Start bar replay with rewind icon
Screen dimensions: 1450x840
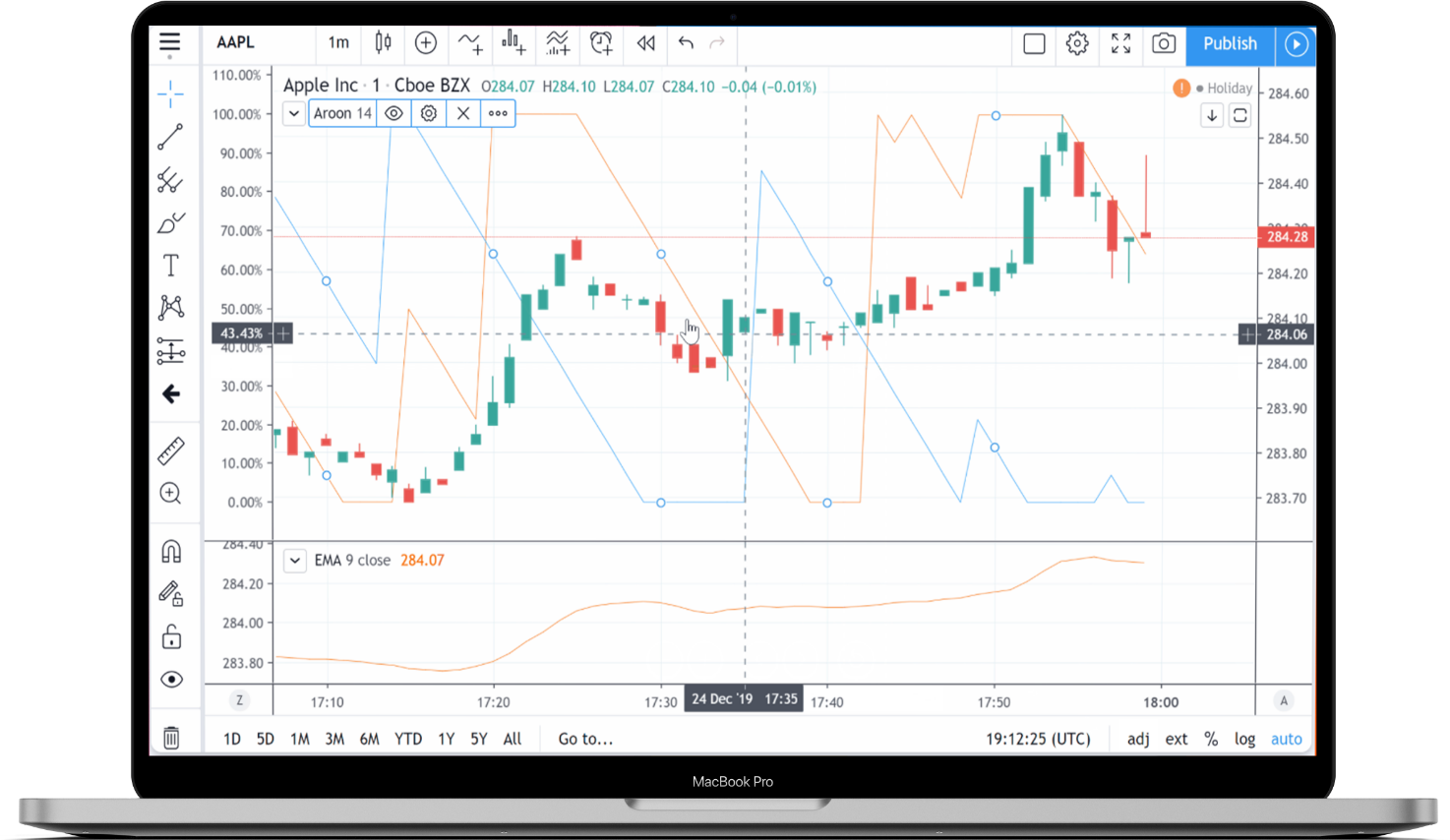(645, 43)
